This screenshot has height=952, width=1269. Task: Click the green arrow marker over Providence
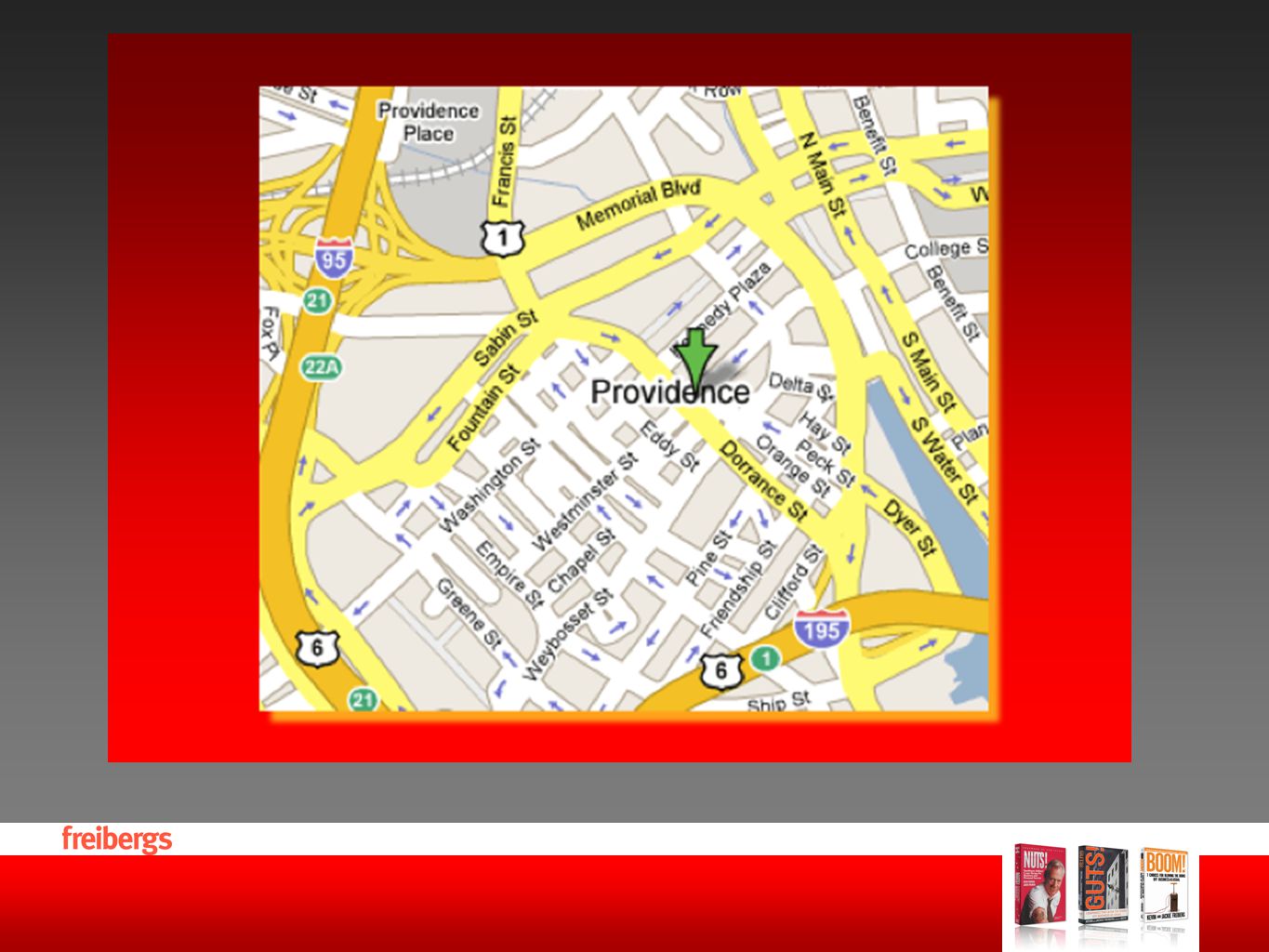click(x=695, y=361)
